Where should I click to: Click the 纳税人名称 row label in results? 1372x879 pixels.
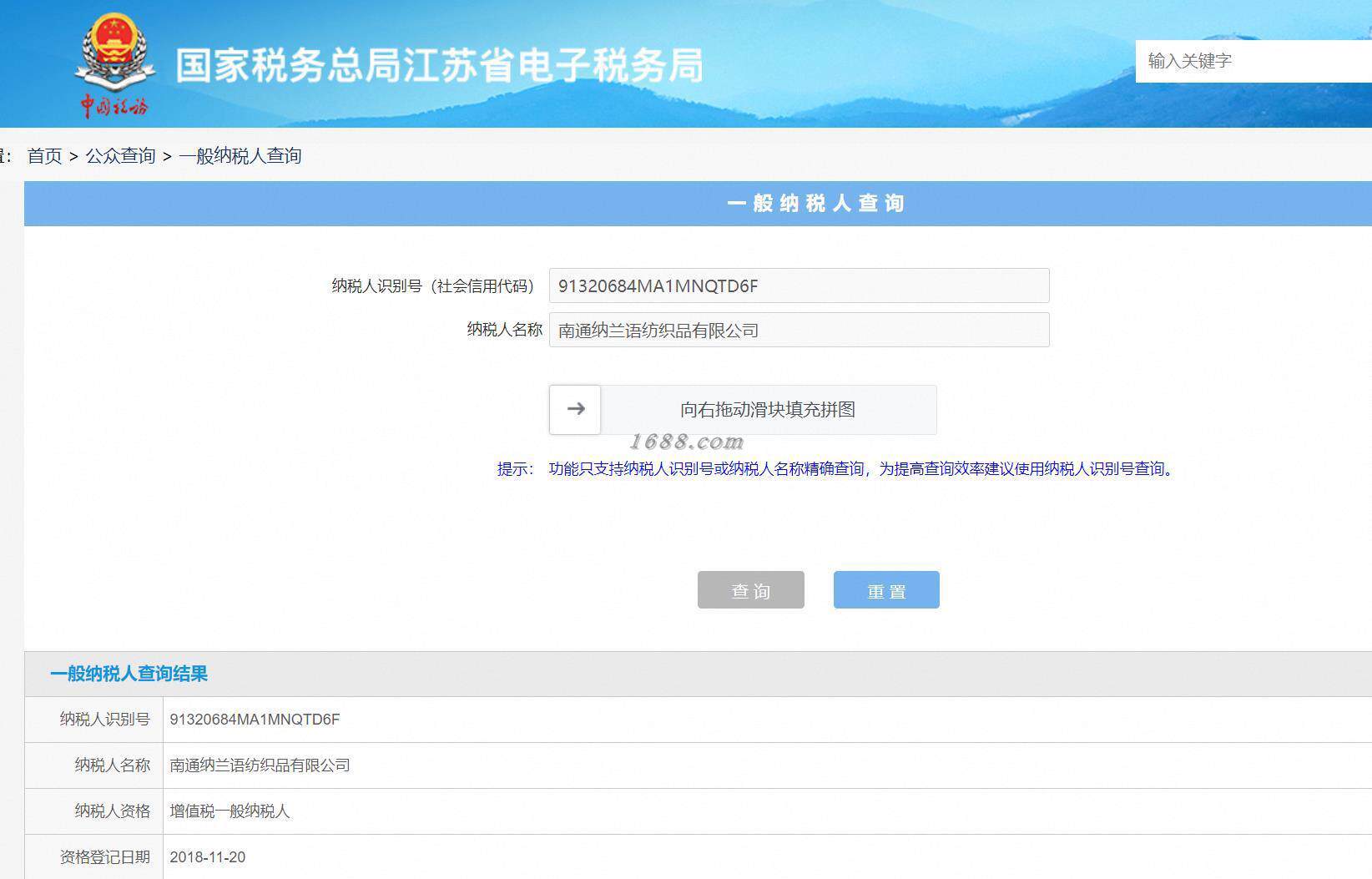[113, 765]
